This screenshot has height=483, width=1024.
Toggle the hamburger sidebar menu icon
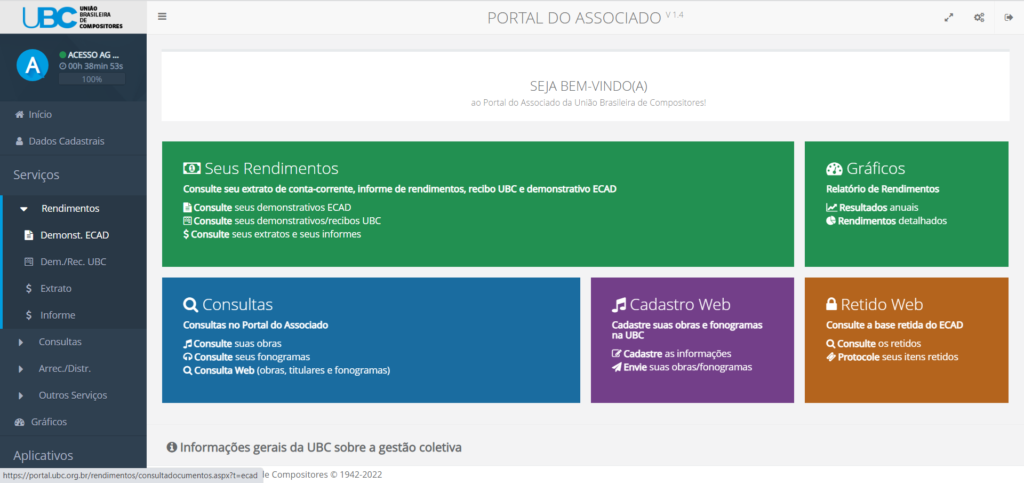(x=162, y=17)
